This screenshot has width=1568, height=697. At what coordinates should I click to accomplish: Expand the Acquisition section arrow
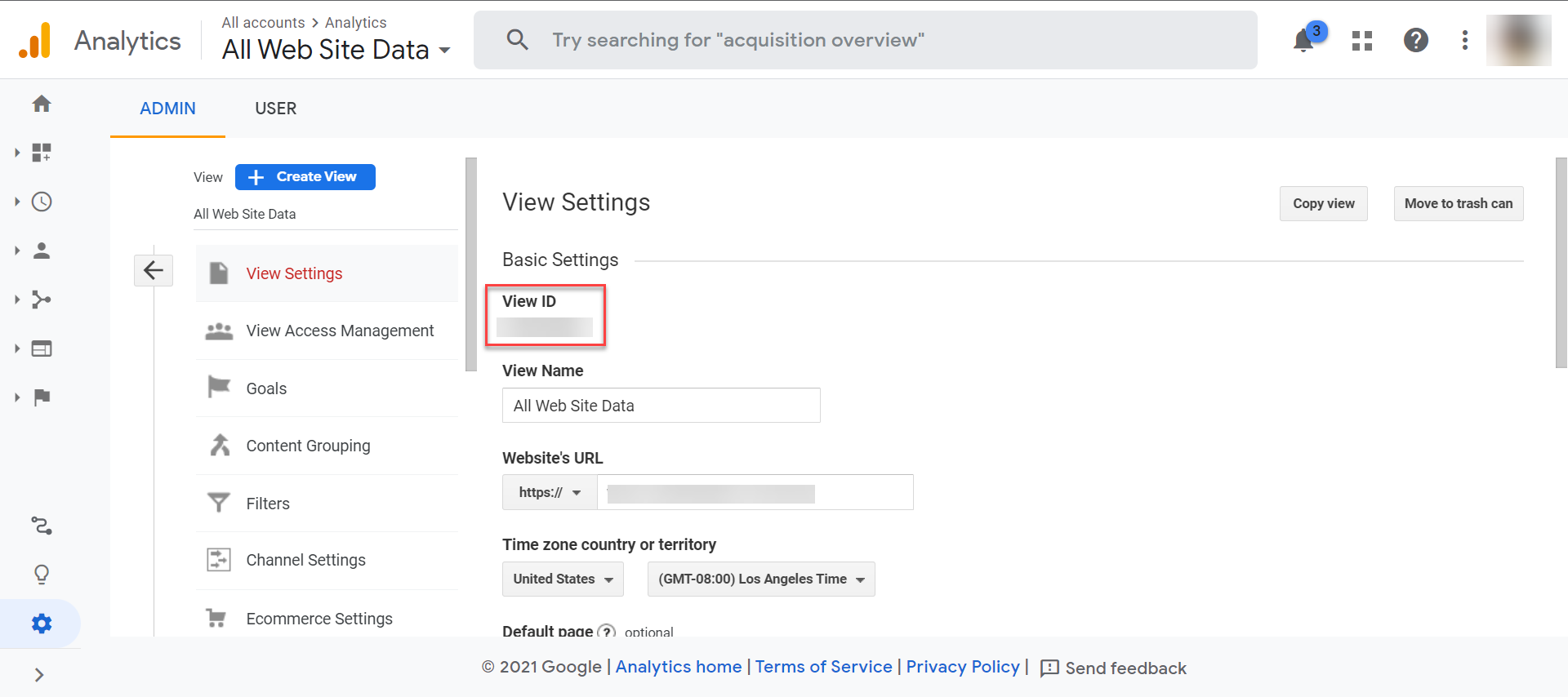17,300
